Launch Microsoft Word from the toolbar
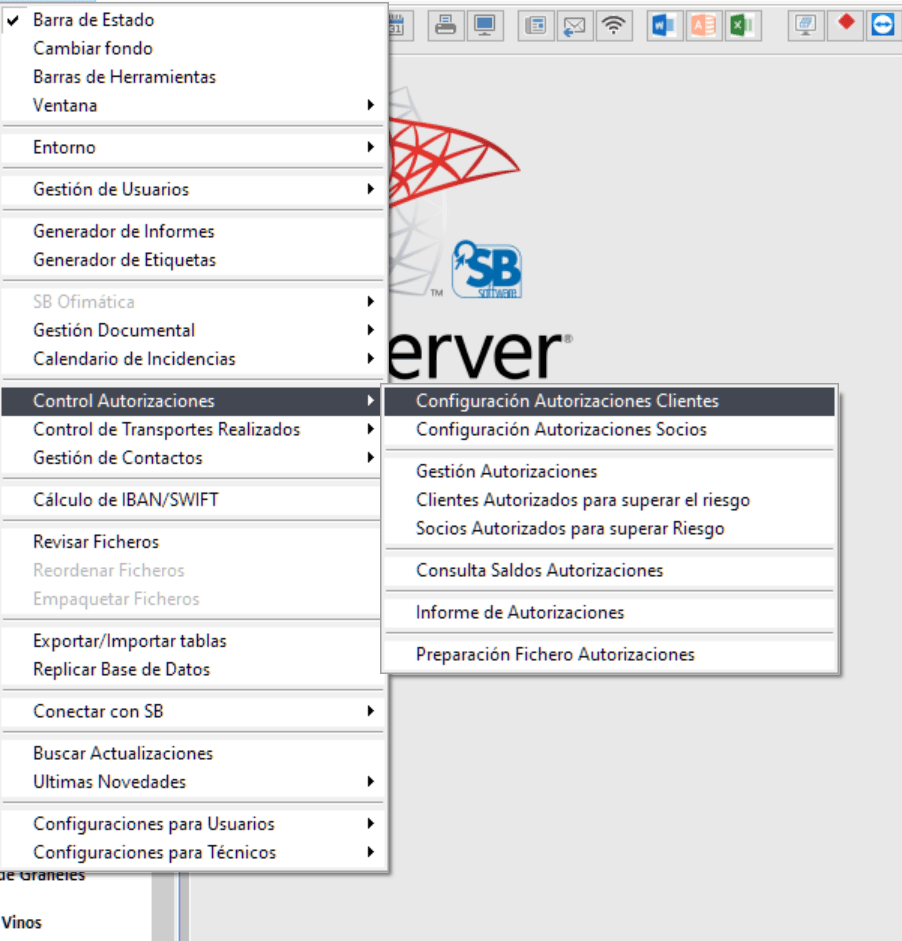This screenshot has width=902, height=941. (x=663, y=26)
